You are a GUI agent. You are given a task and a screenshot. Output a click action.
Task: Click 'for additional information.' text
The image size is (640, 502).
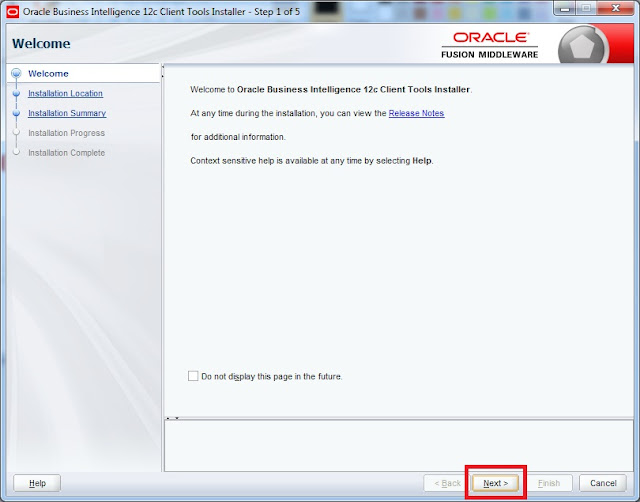pos(238,137)
